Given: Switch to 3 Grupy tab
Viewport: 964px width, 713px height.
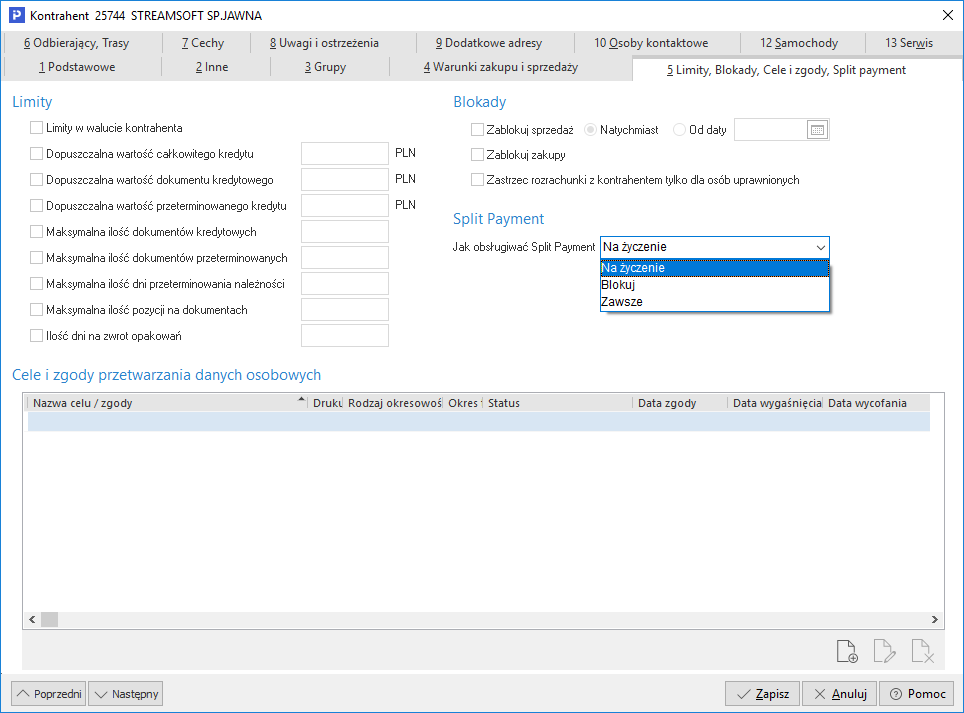Looking at the screenshot, I should tap(325, 67).
